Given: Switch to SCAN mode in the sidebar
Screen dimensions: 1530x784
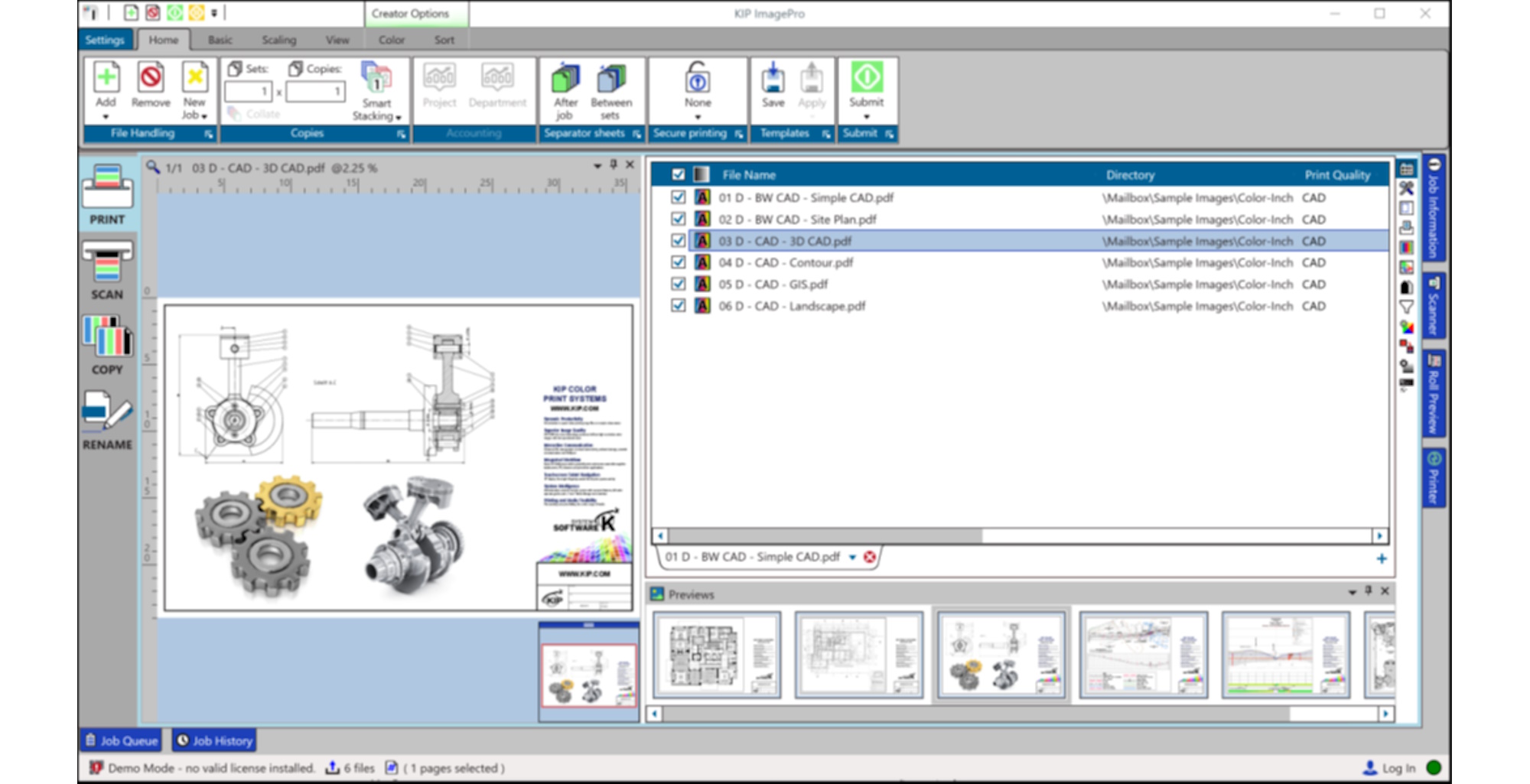Looking at the screenshot, I should [x=107, y=270].
